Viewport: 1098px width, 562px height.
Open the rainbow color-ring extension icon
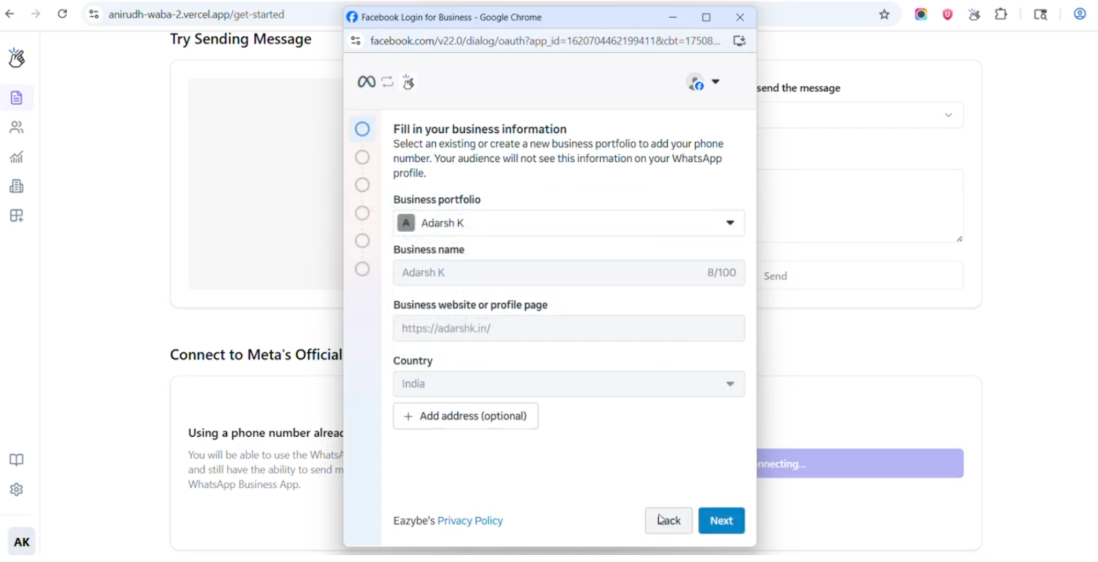[x=921, y=14]
